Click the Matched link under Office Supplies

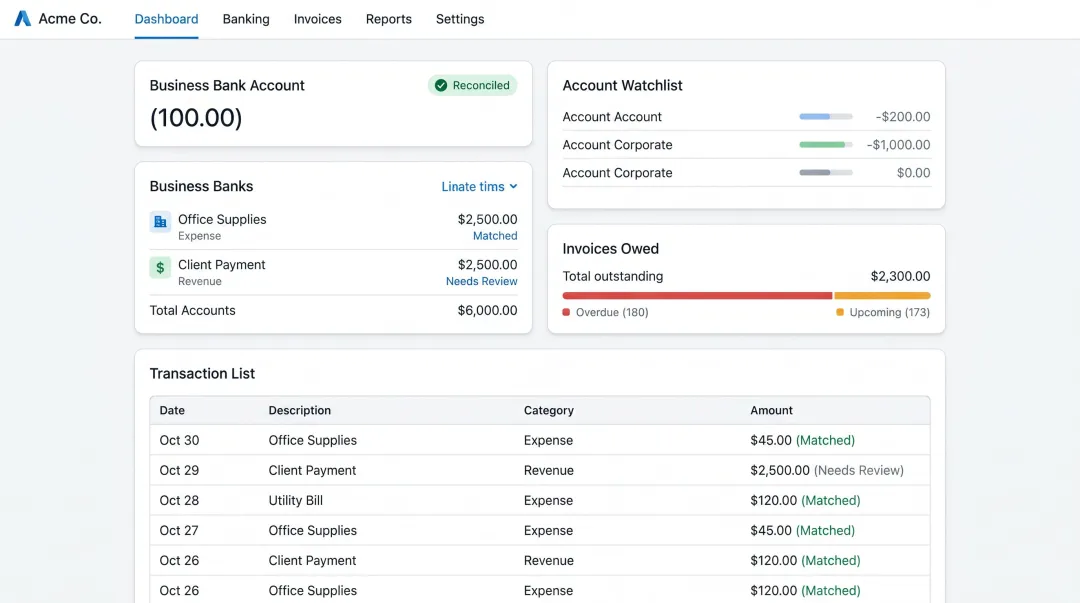tap(495, 236)
